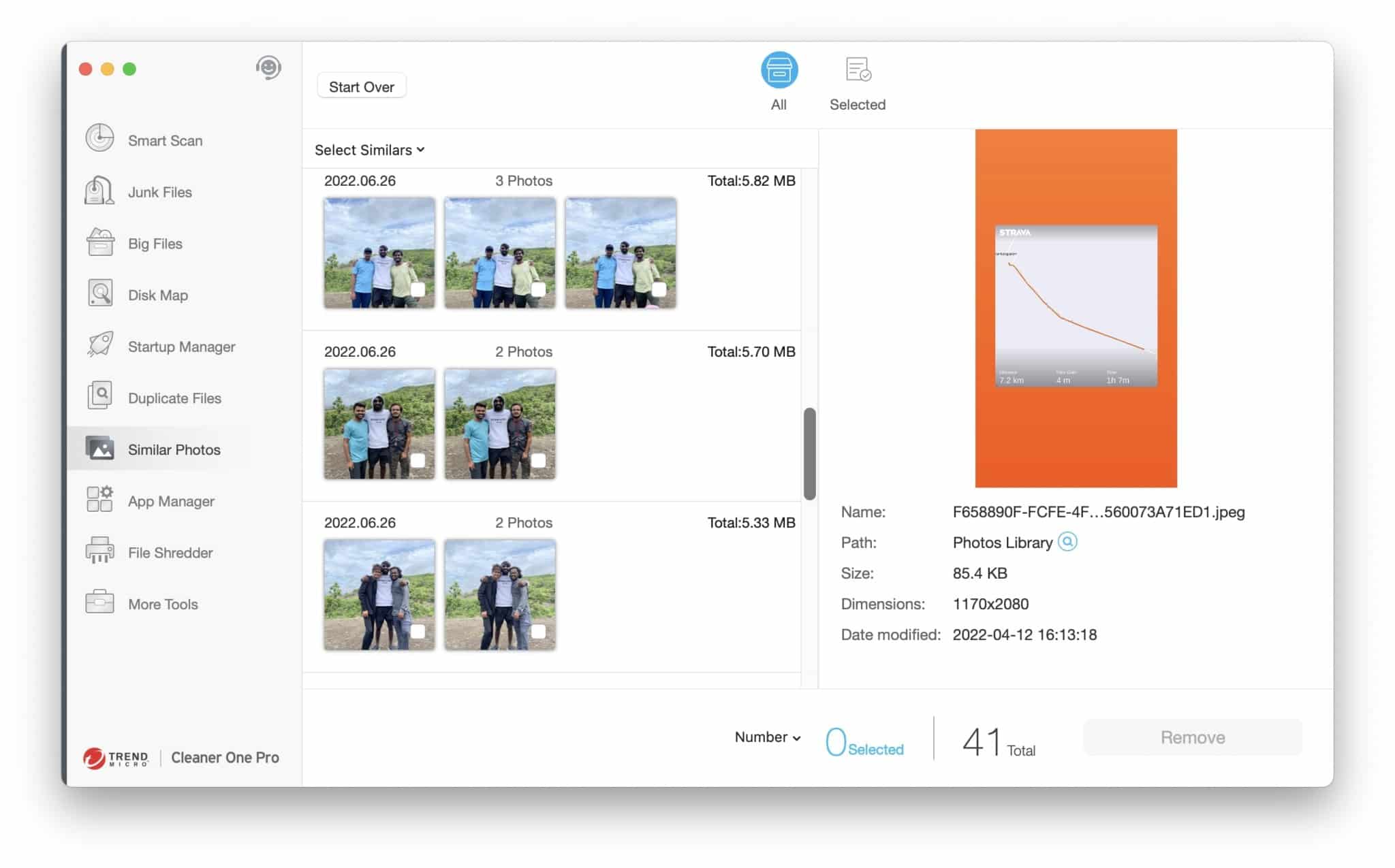Click the '41 Total' counter
This screenshot has width=1395, height=868.
[999, 742]
